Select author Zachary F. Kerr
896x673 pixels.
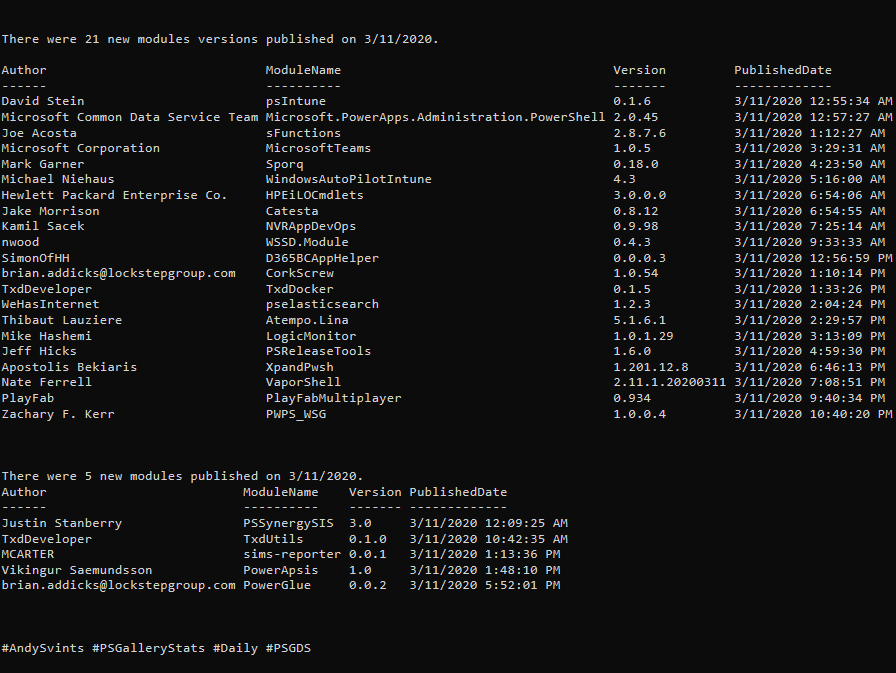click(58, 414)
